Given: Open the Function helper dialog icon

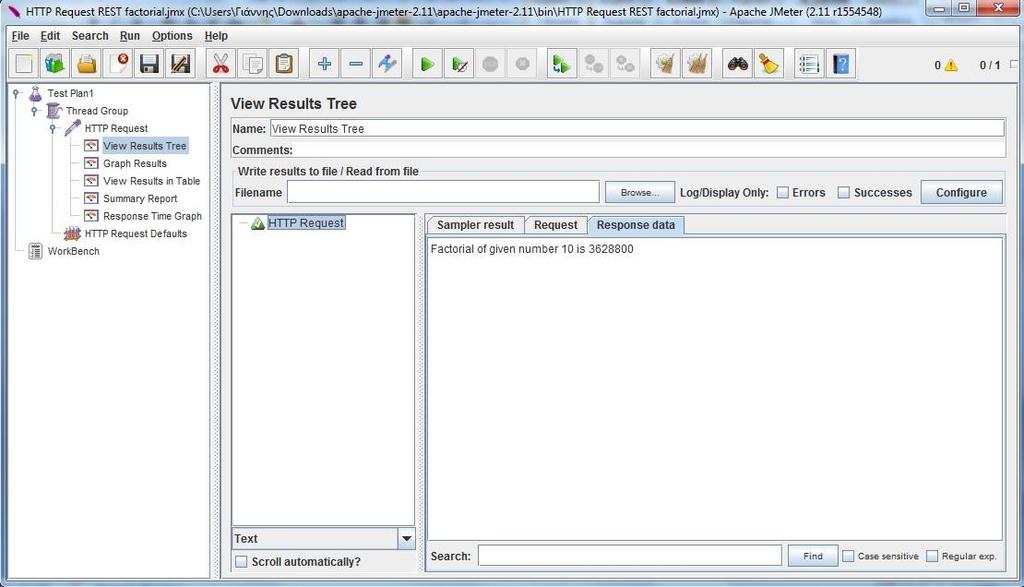Looking at the screenshot, I should pyautogui.click(x=809, y=64).
